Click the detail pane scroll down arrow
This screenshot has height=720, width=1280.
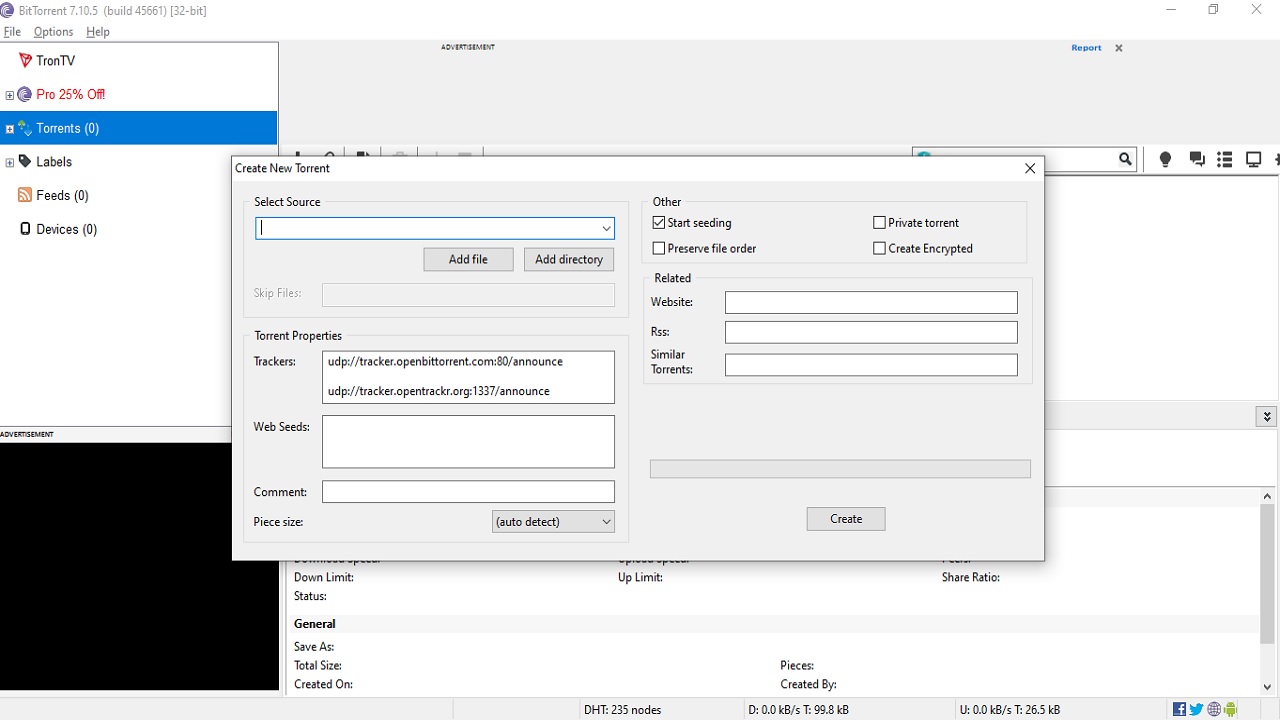[x=1268, y=686]
